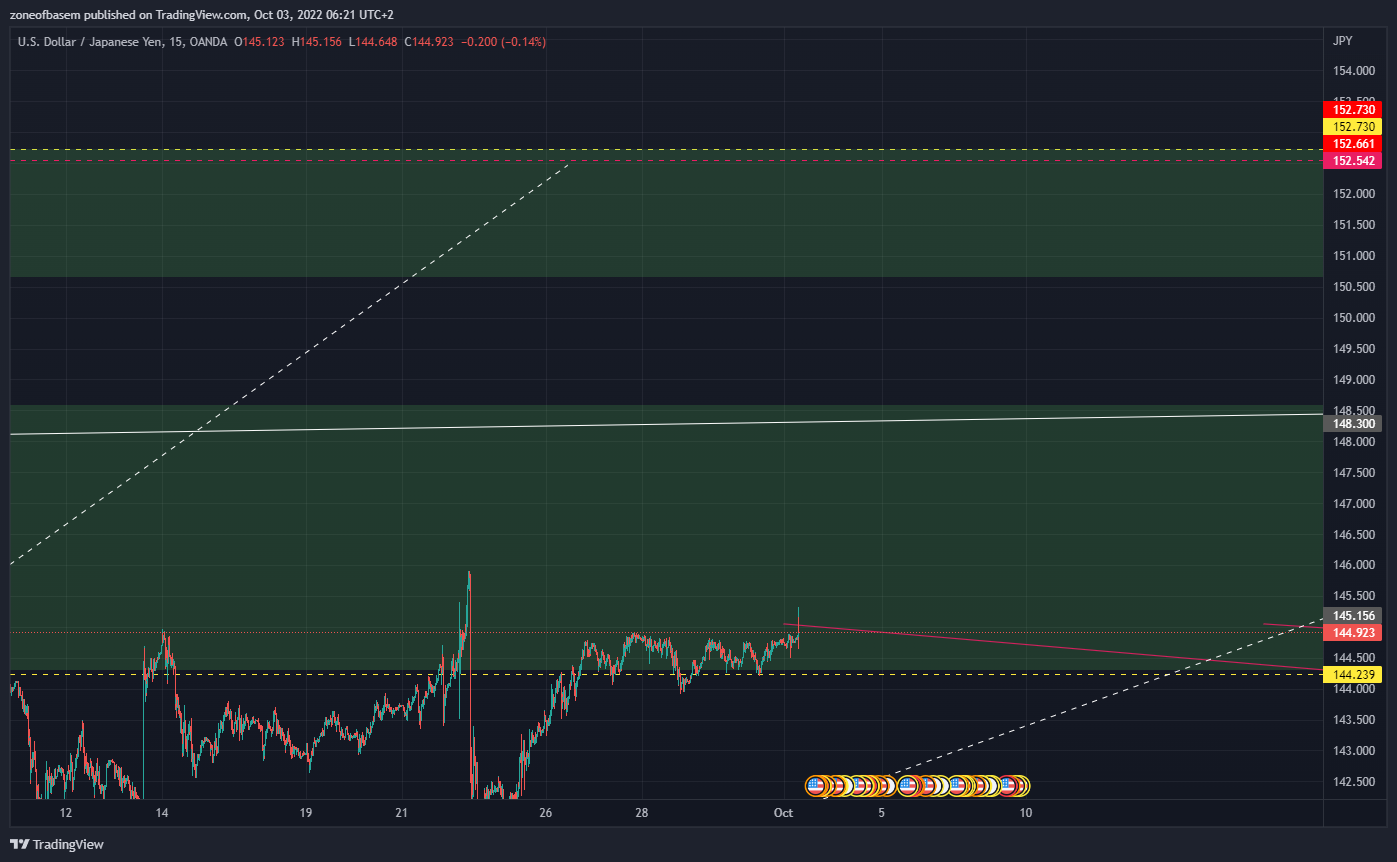This screenshot has width=1397, height=862.
Task: Click the Oct date label on time axis
Action: pyautogui.click(x=783, y=813)
